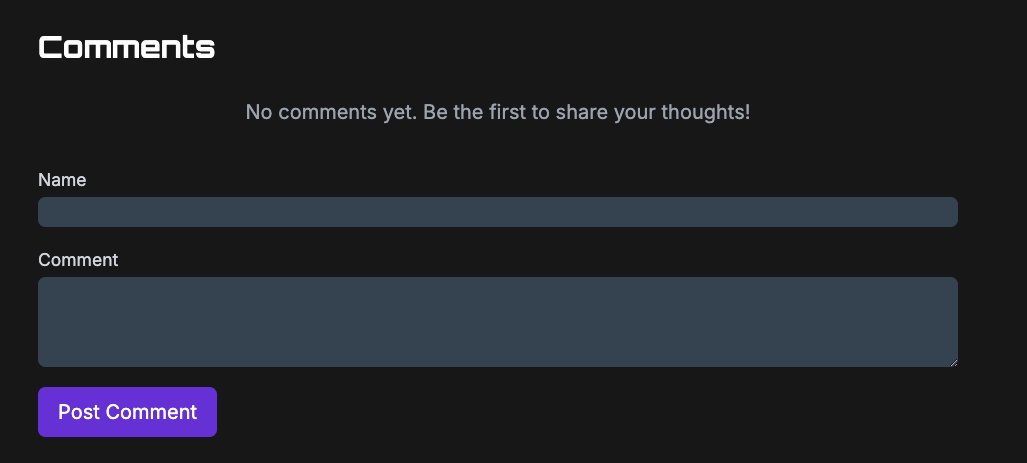
Task: Click the bold "Comments" title text
Action: pos(126,47)
